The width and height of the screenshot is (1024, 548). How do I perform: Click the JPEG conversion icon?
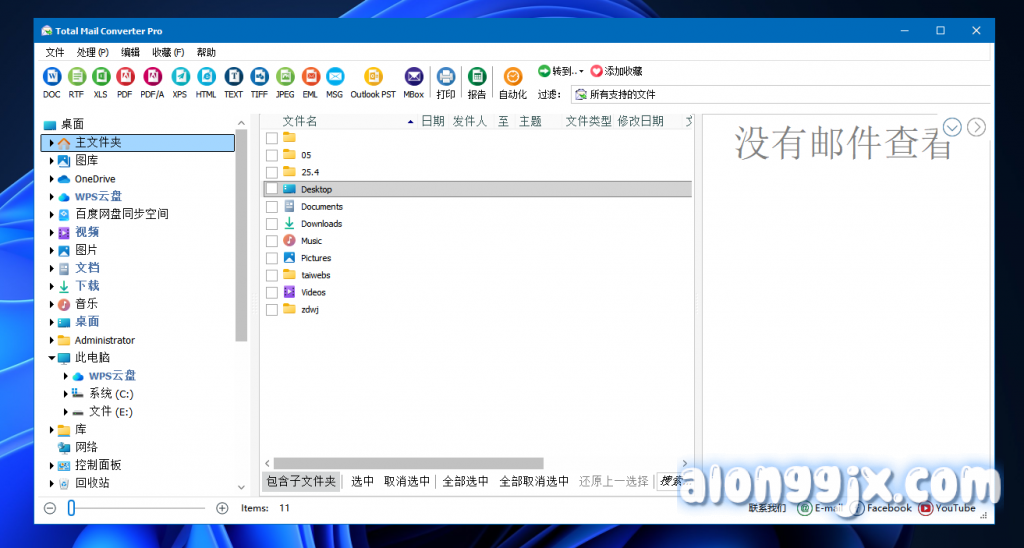(x=285, y=77)
